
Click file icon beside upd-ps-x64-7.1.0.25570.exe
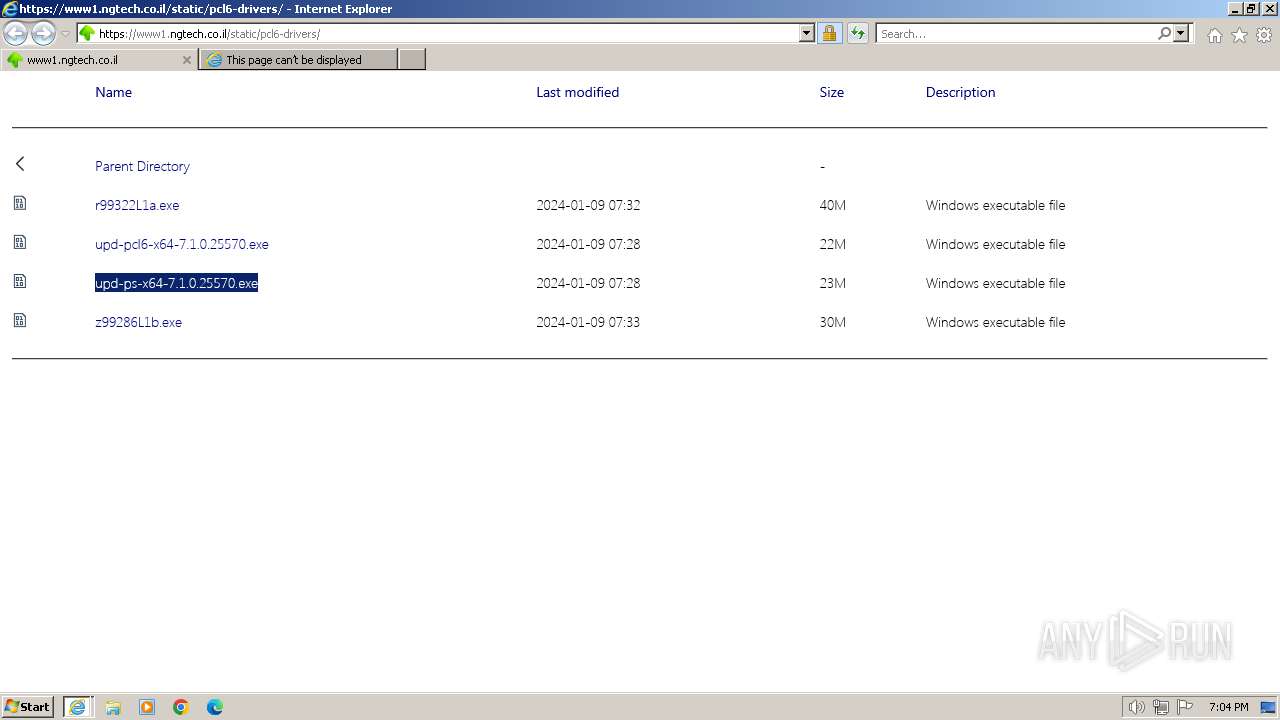(20, 281)
